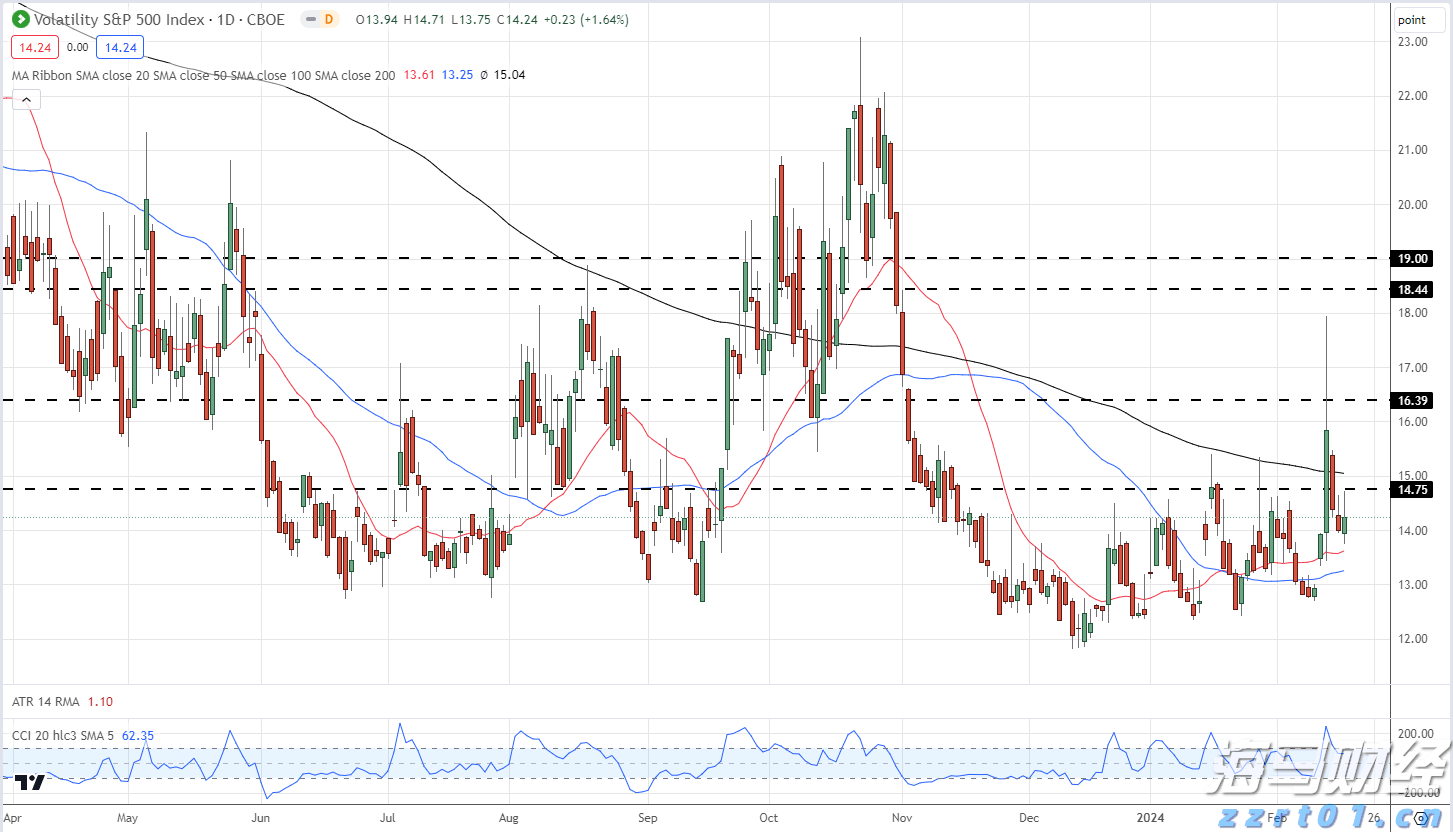This screenshot has height=832, width=1453.
Task: Click the "2024" label on the time axis
Action: coord(1152,817)
